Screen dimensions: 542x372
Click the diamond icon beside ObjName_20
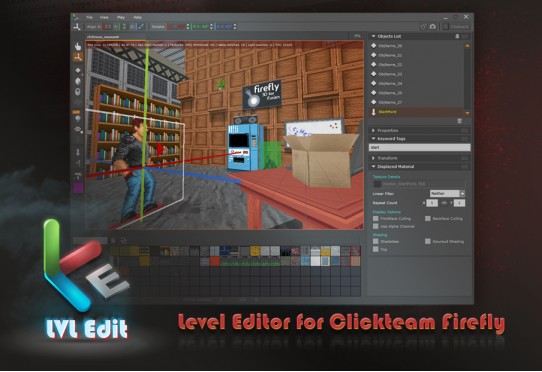click(374, 45)
